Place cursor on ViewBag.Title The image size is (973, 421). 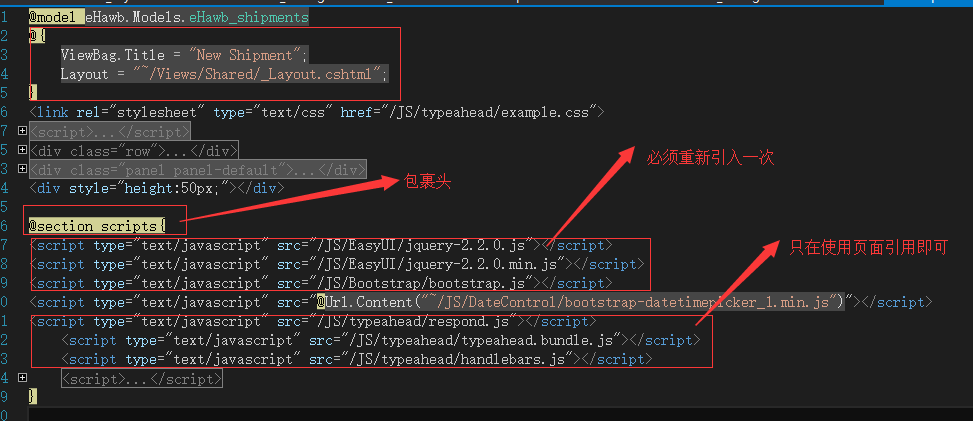coord(113,55)
